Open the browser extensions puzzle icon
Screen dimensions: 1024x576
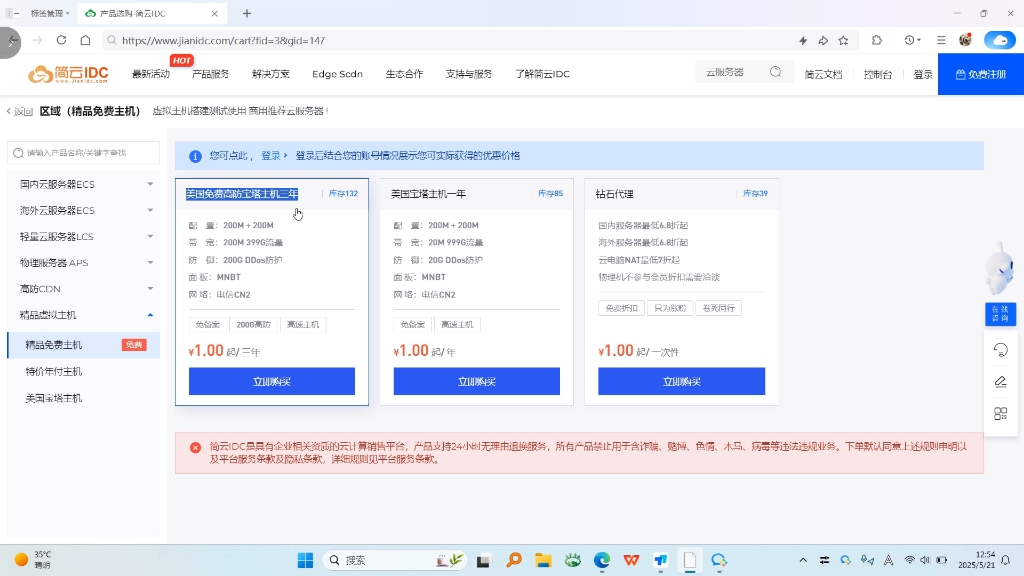click(x=876, y=40)
